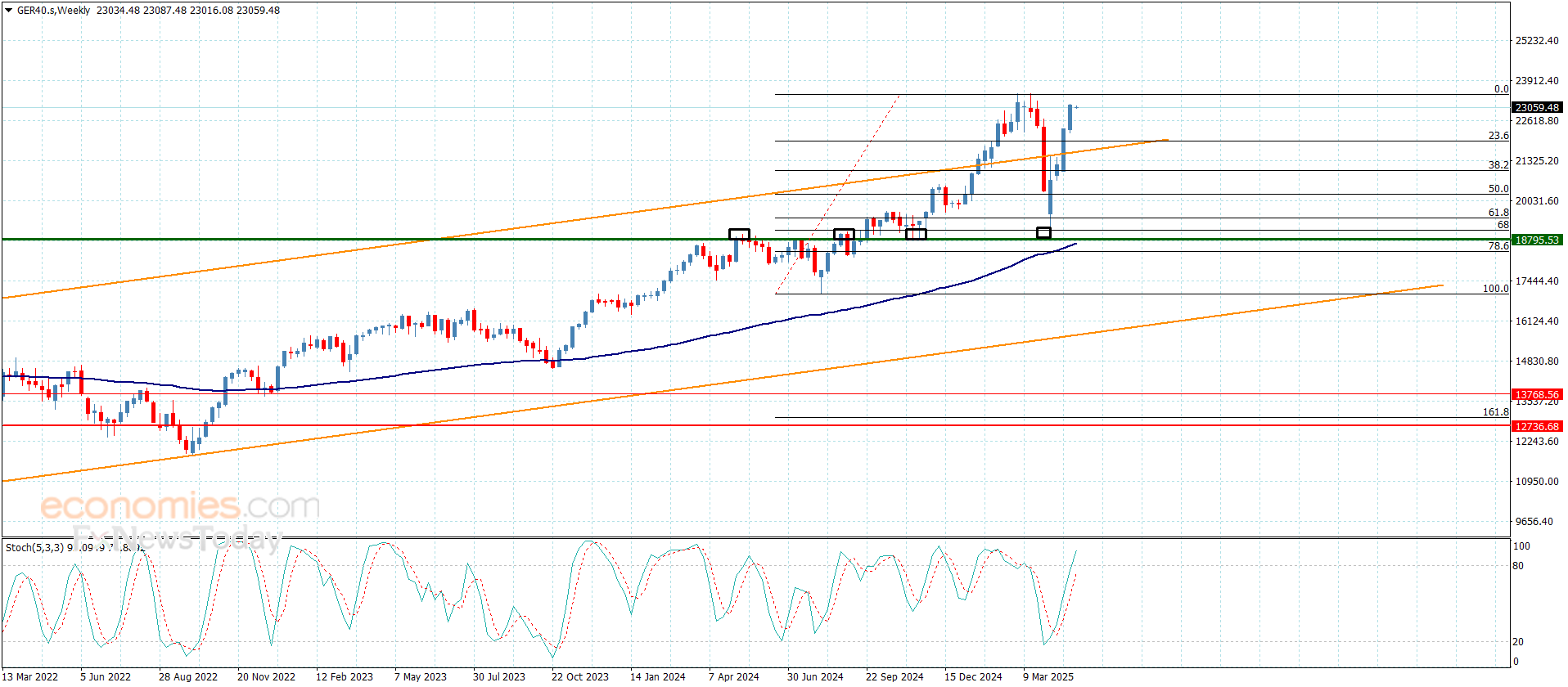Select the Fibonacci 50.0 level label
The width and height of the screenshot is (1568, 687).
tap(1498, 188)
